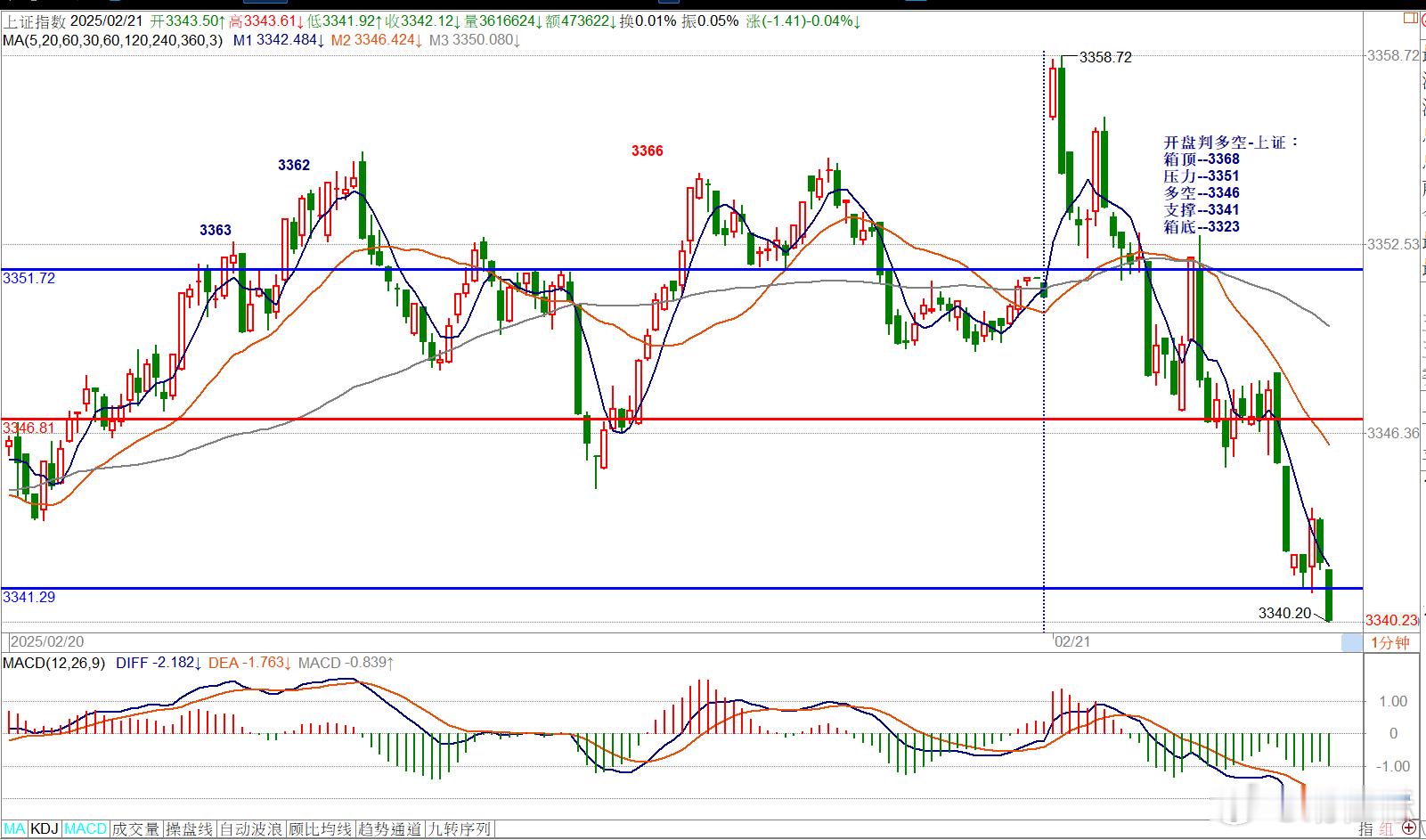
Task: Open the 指 indicator button
Action: [1365, 828]
